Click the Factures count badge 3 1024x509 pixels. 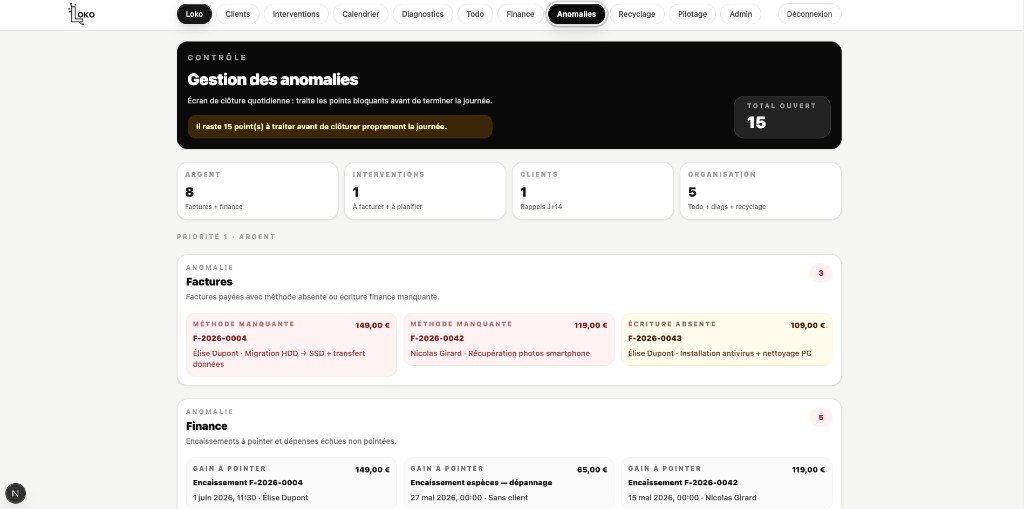[821, 273]
